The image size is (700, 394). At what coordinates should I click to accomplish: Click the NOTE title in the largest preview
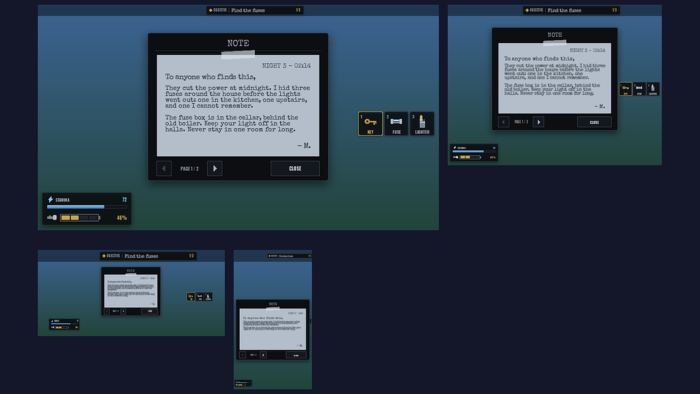pos(238,43)
